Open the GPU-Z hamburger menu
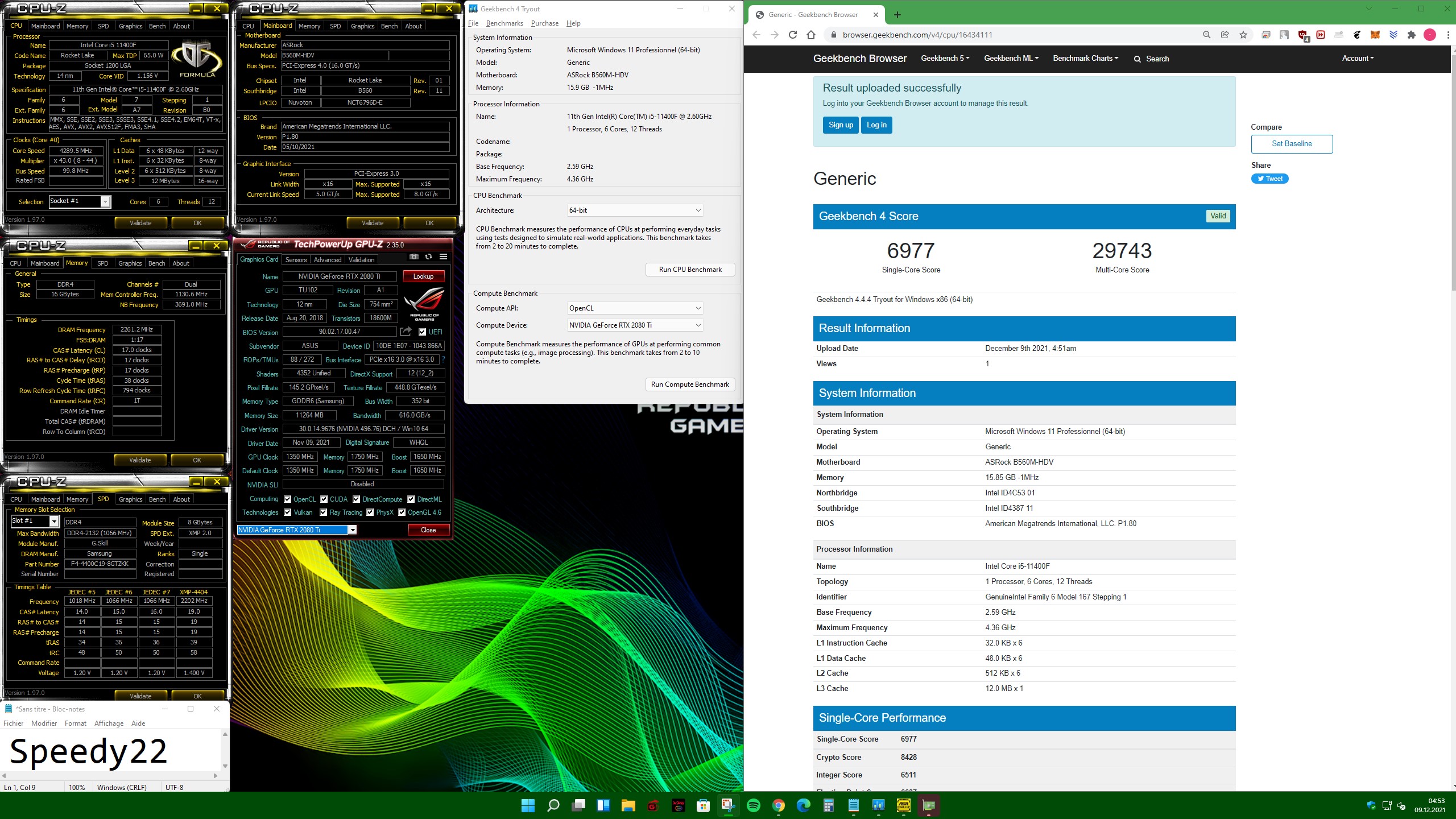 [x=443, y=257]
